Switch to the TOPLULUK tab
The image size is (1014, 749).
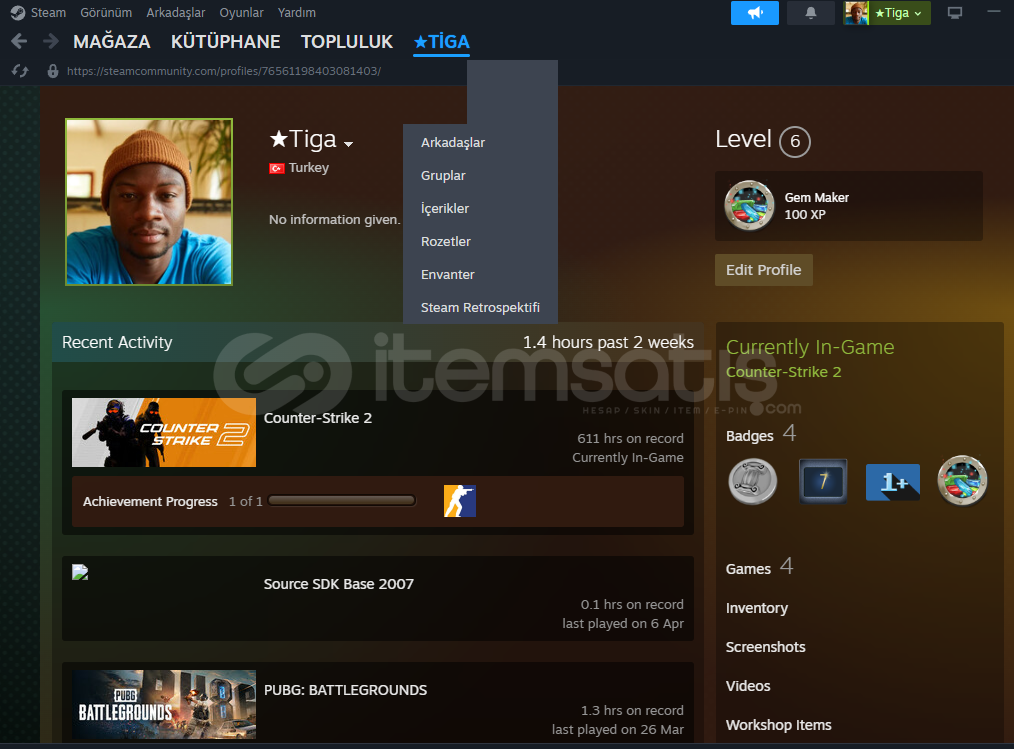pos(347,42)
